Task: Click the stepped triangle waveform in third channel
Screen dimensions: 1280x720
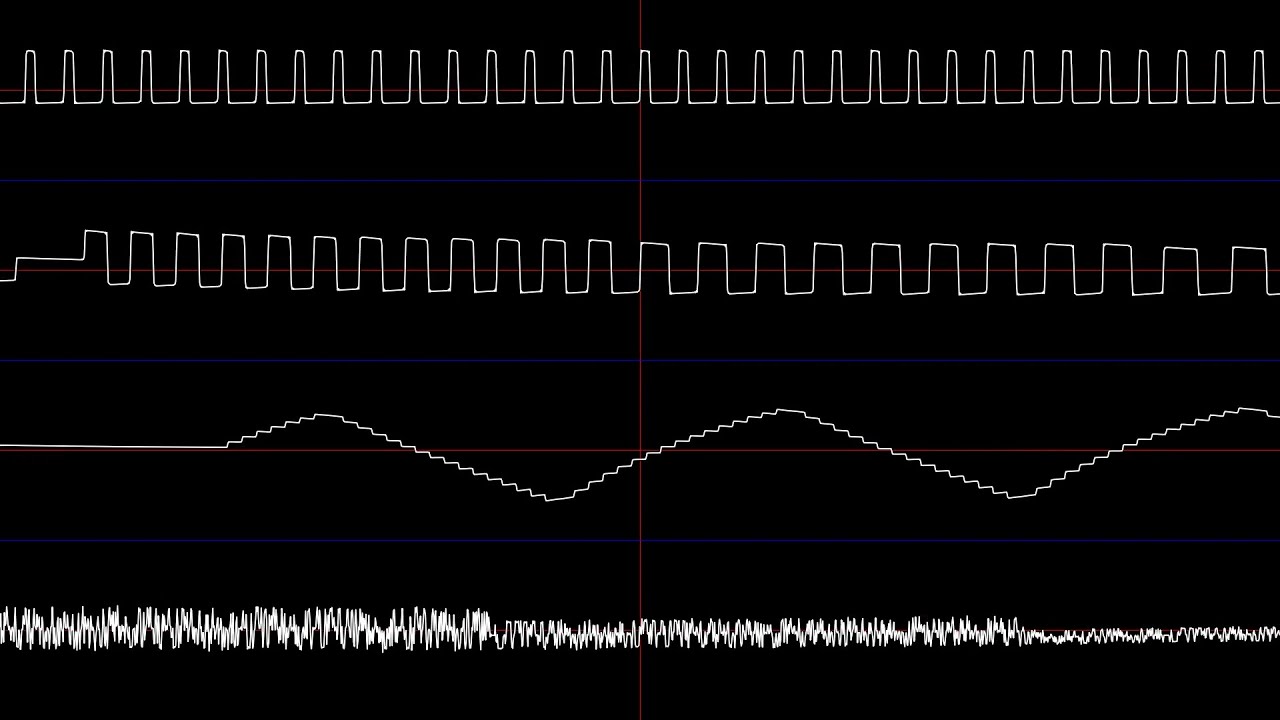Action: coord(640,453)
